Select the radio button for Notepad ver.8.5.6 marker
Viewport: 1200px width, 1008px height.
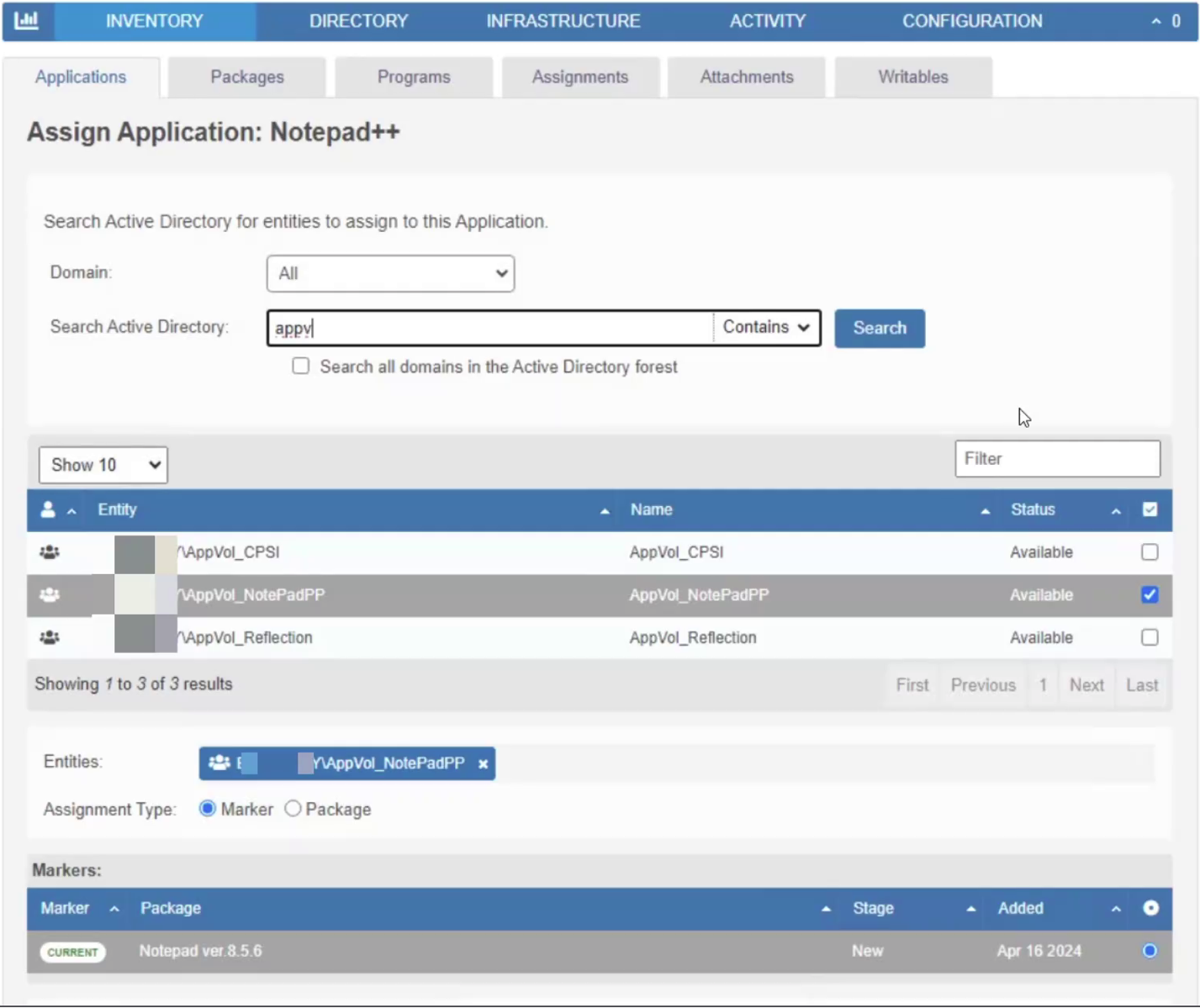(1150, 951)
